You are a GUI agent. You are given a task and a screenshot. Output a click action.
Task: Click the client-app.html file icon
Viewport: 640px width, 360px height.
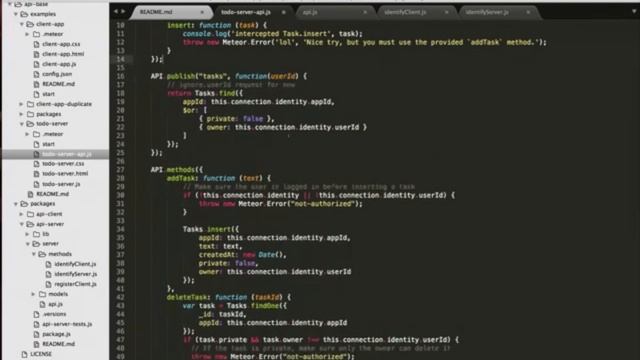coord(36,54)
